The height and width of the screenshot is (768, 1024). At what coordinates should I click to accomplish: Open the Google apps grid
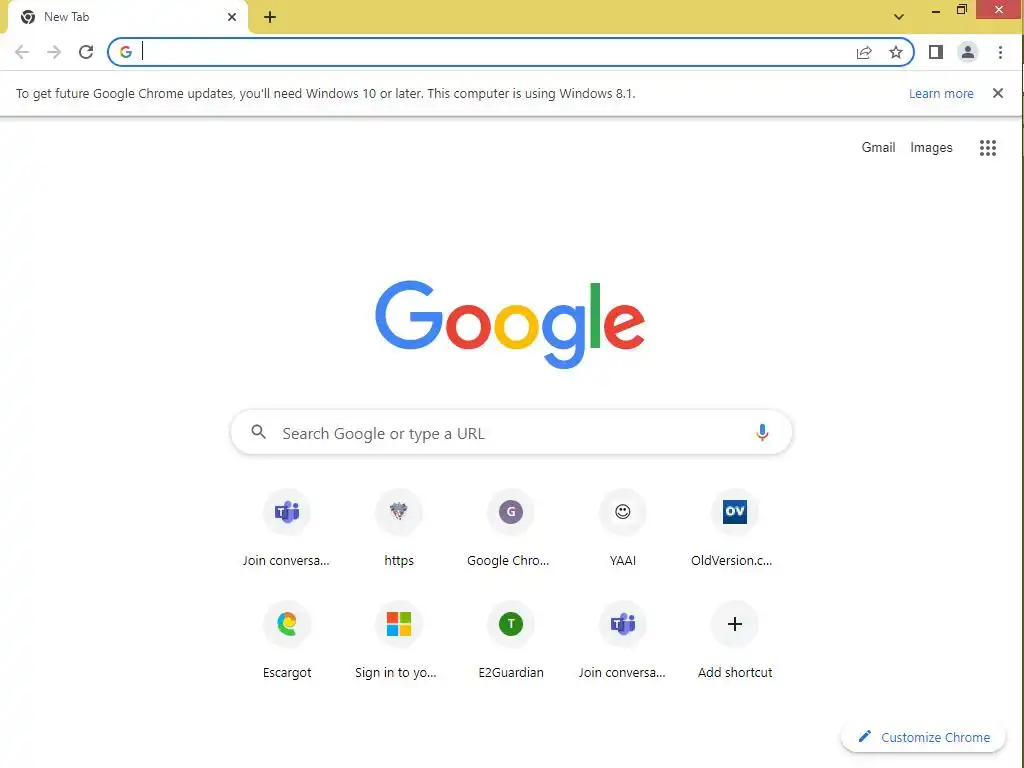[x=987, y=148]
